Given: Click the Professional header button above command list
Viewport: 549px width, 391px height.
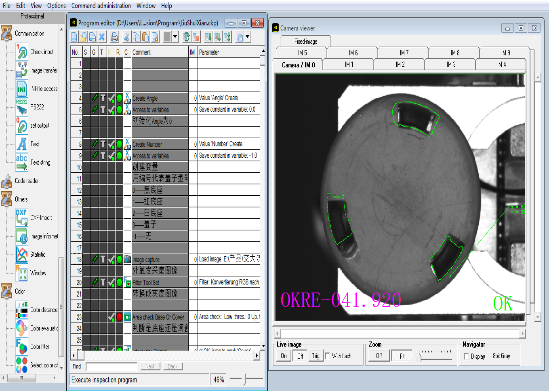Looking at the screenshot, I should point(33,16).
